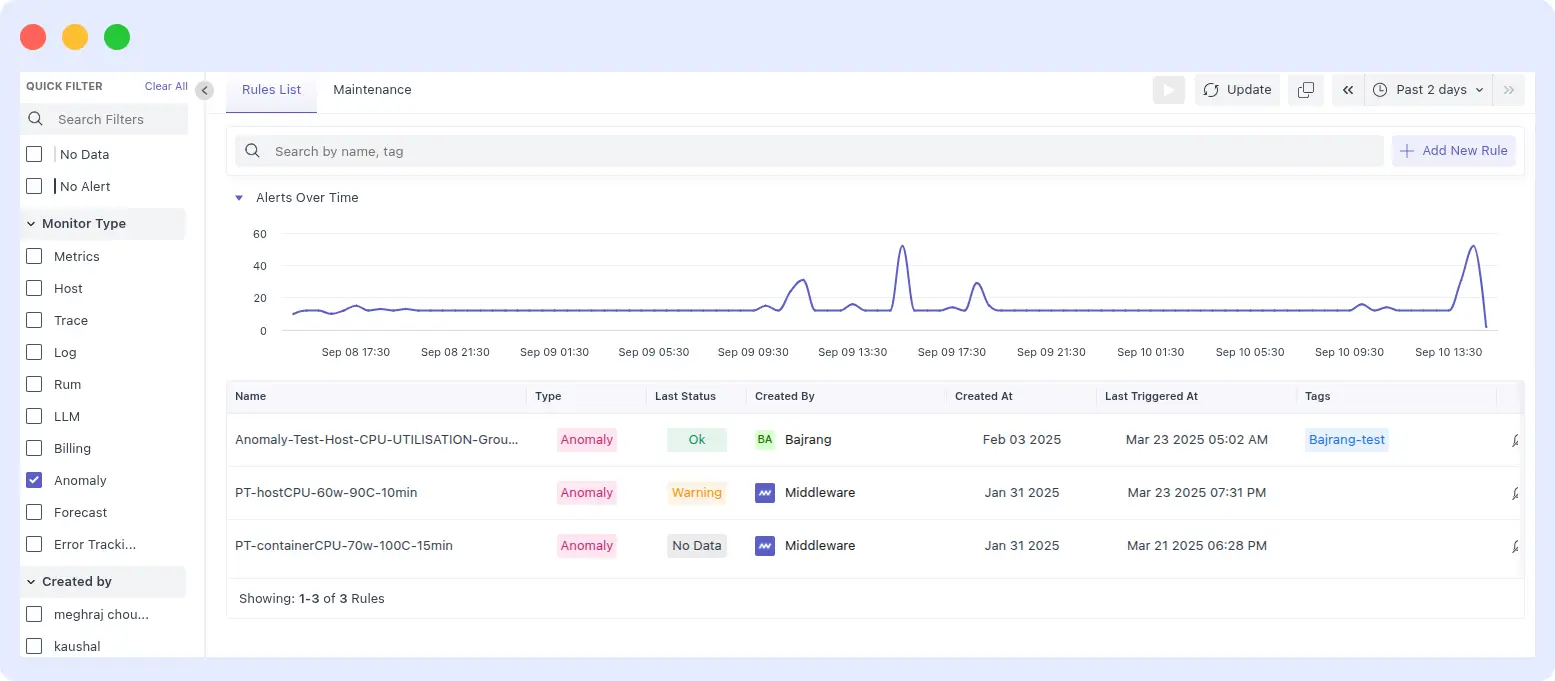
Task: Click the mute bell icon on the Anomaly-Test row
Action: (x=1516, y=440)
